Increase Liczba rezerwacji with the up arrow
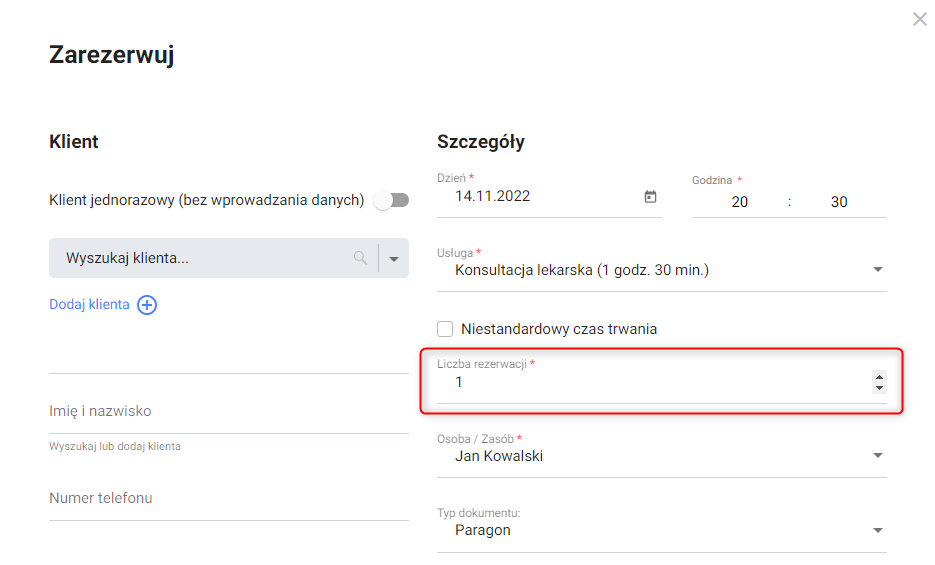 (x=879, y=377)
